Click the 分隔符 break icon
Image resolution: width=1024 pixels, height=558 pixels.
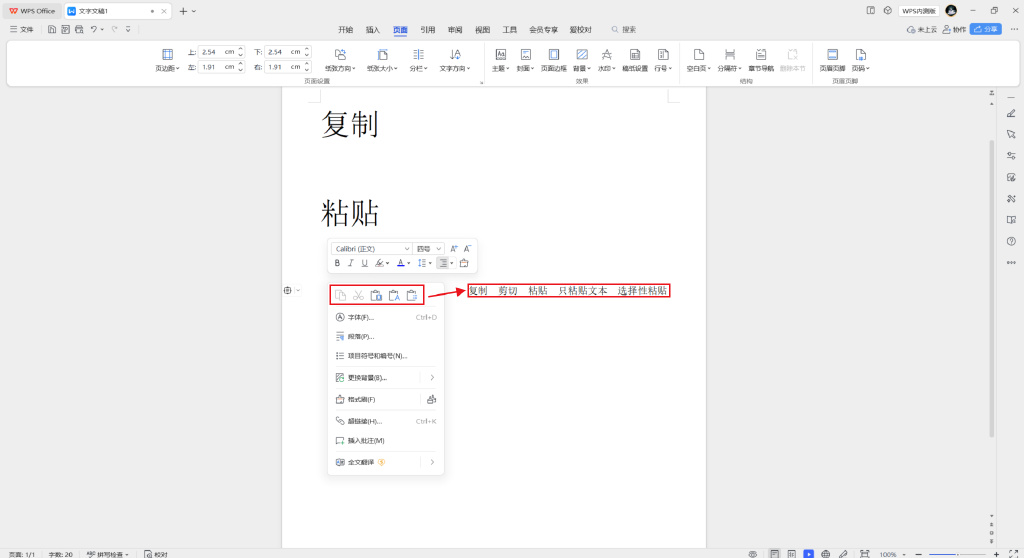pyautogui.click(x=729, y=55)
